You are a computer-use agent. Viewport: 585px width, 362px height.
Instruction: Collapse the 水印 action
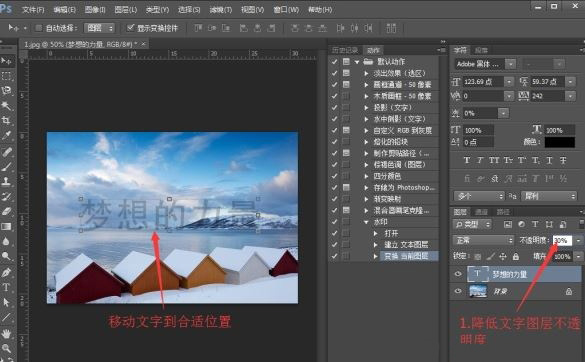pyautogui.click(x=366, y=222)
